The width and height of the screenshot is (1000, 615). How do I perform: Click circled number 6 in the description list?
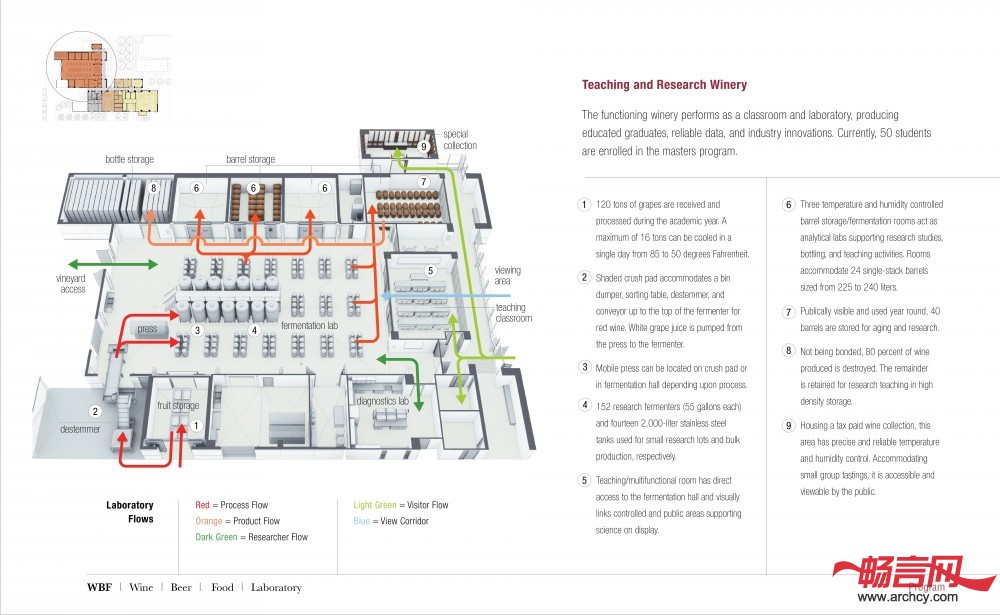click(x=788, y=205)
